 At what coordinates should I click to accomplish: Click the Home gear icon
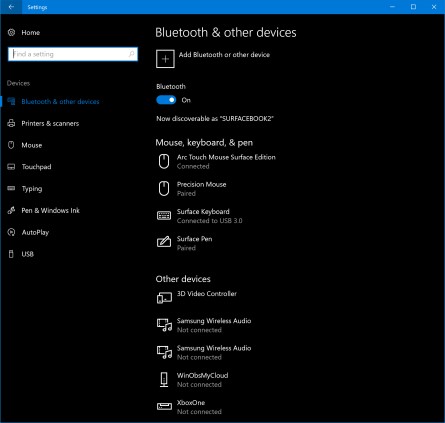(11, 32)
